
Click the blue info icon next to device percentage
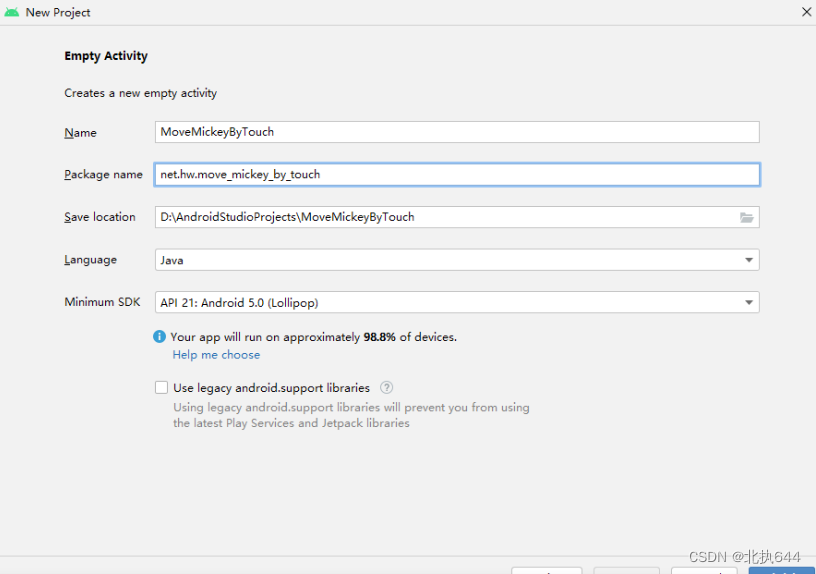159,337
